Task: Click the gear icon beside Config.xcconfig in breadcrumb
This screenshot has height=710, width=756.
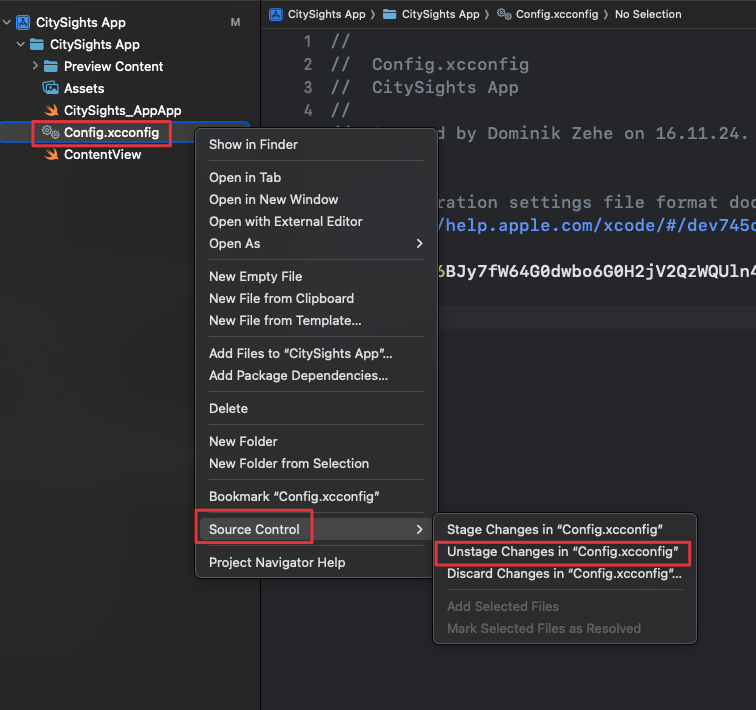Action: pyautogui.click(x=504, y=14)
